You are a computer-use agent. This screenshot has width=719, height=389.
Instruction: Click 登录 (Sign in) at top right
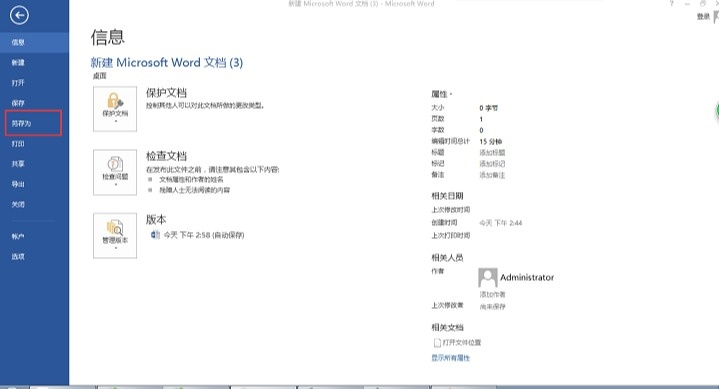[x=703, y=17]
